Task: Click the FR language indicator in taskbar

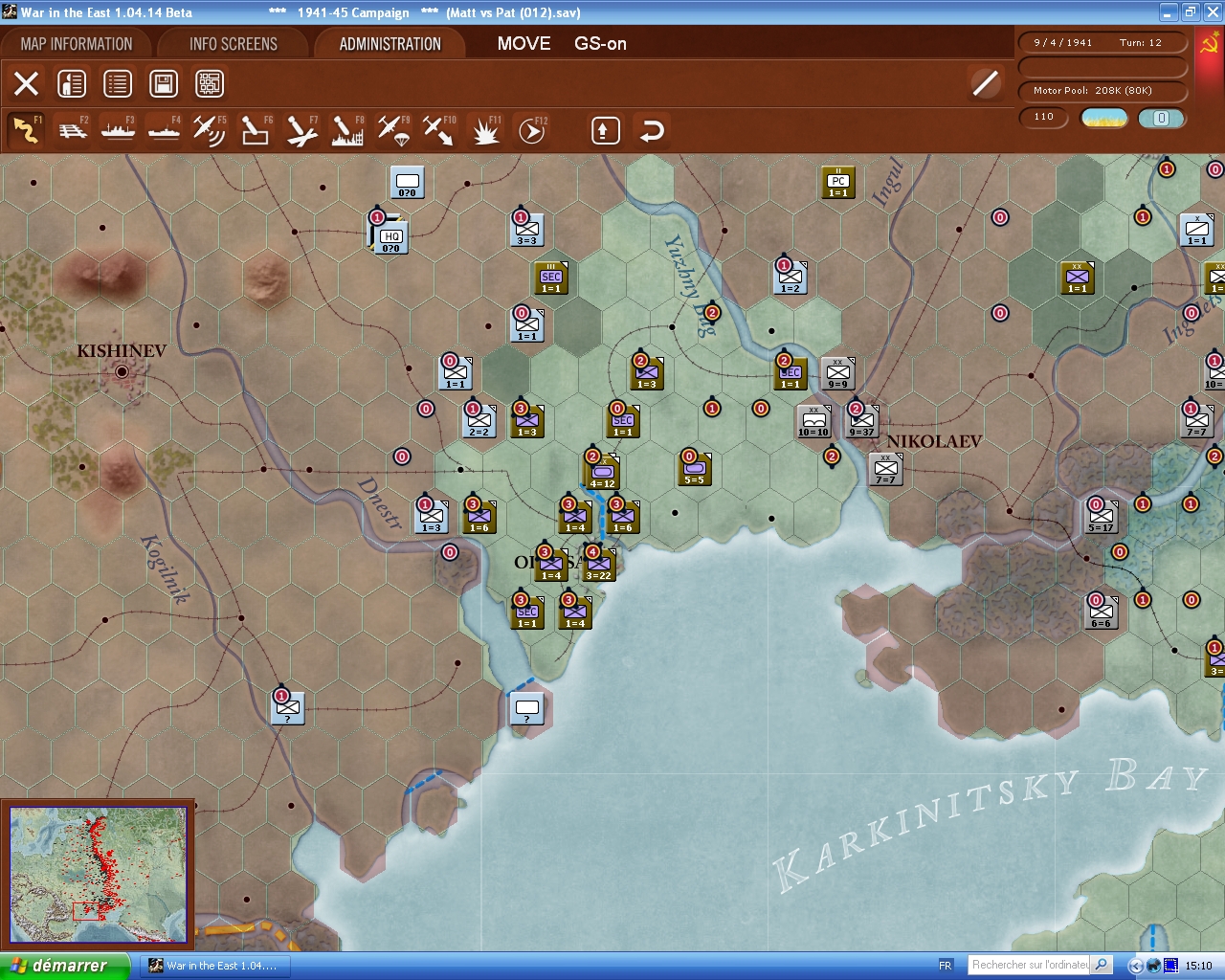Action: [946, 966]
